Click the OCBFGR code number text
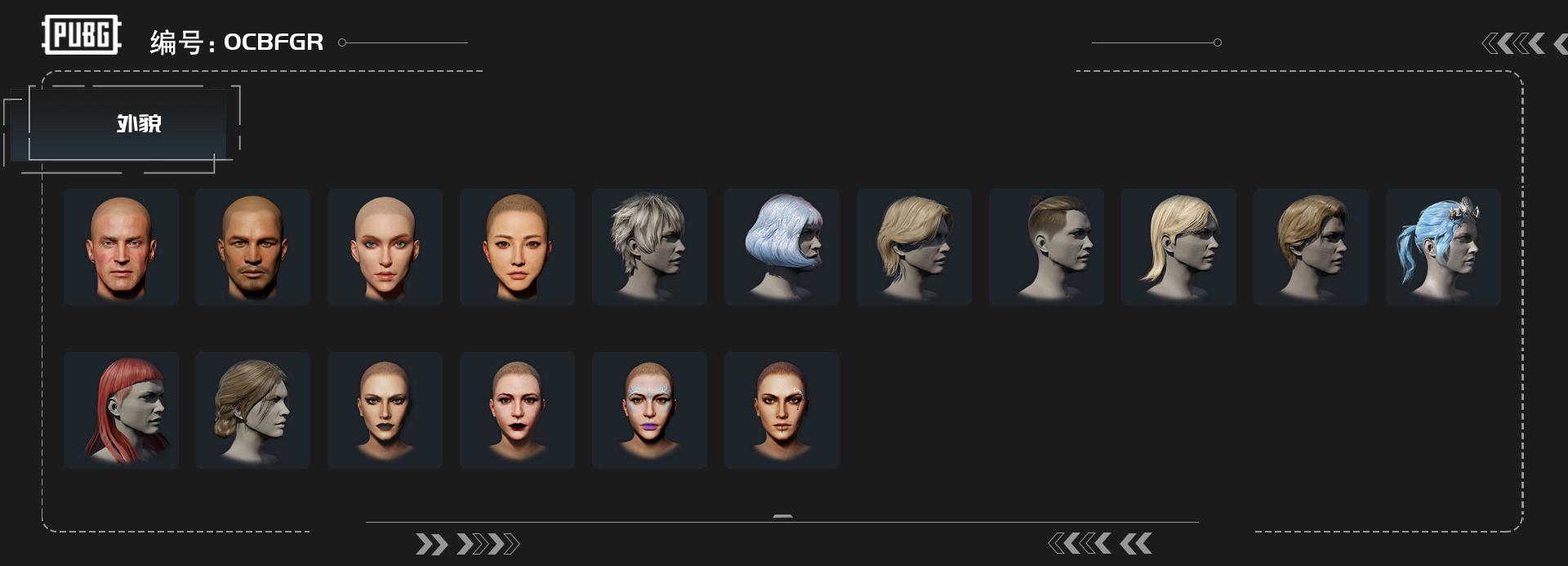This screenshot has width=1568, height=566. click(274, 42)
